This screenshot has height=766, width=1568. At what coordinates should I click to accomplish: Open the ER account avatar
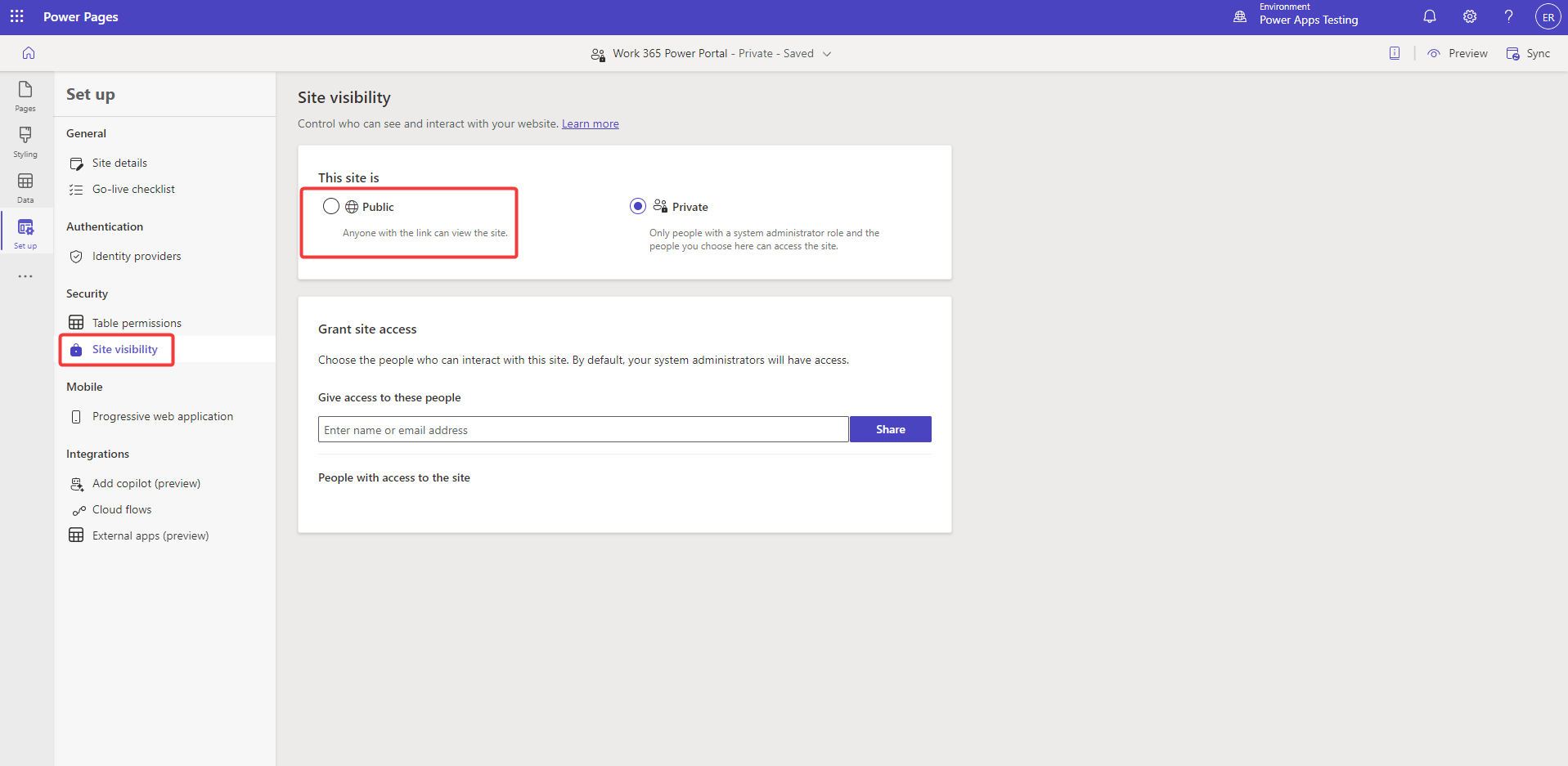click(x=1548, y=16)
